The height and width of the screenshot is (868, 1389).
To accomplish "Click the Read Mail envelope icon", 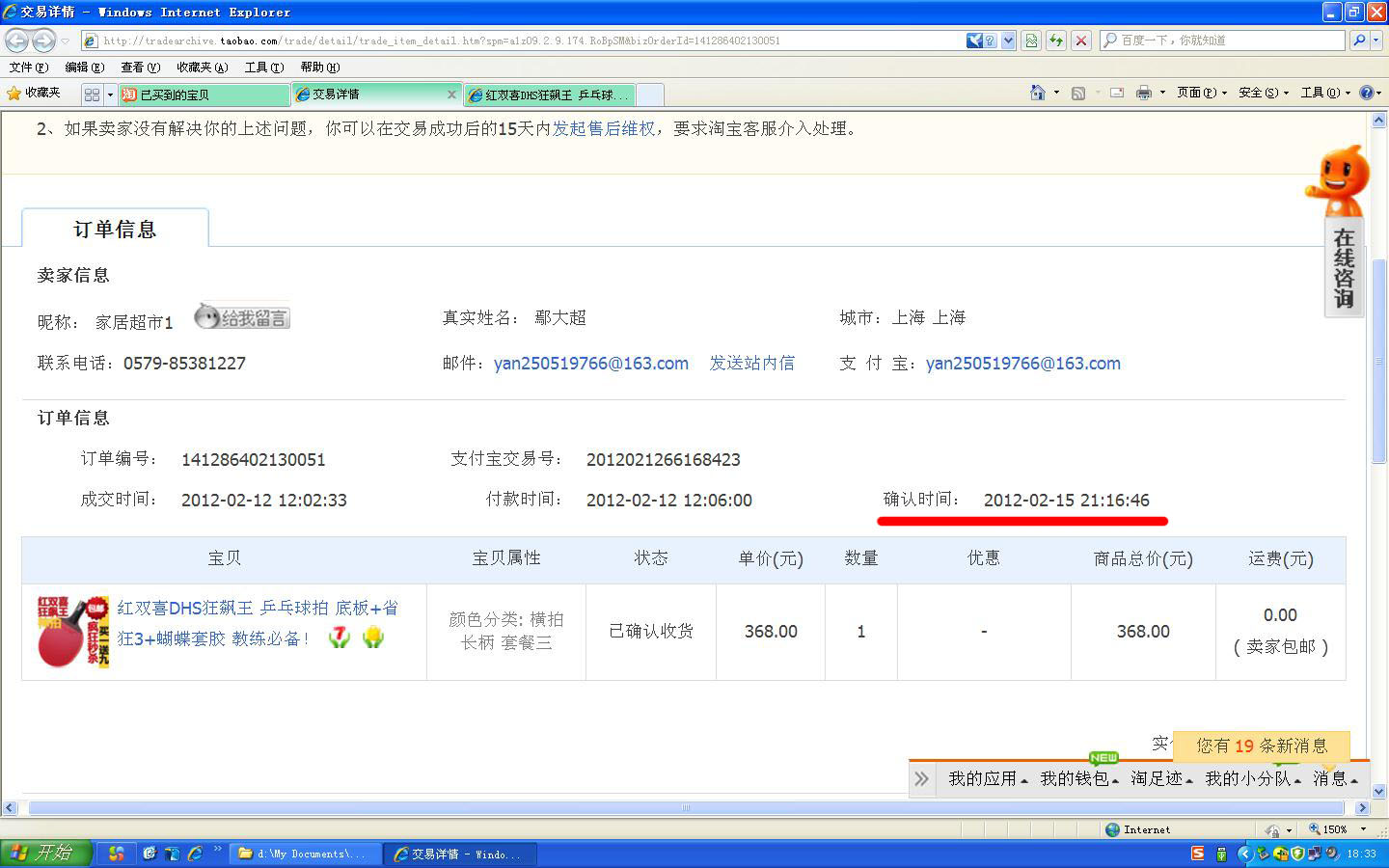I will 1117,94.
